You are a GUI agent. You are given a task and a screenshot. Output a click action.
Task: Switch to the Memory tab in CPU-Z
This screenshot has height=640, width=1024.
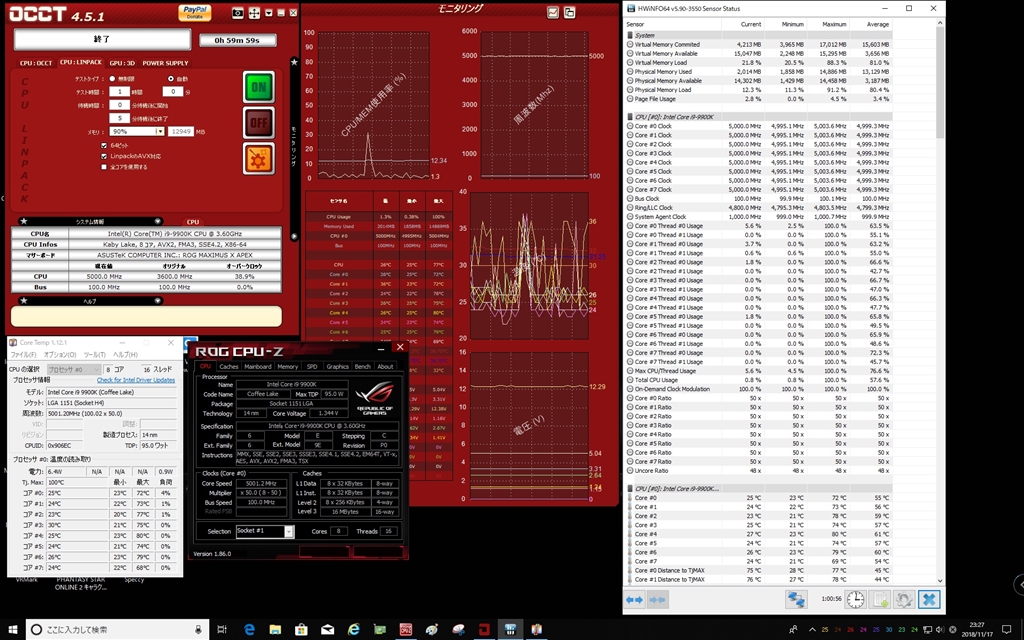click(287, 366)
